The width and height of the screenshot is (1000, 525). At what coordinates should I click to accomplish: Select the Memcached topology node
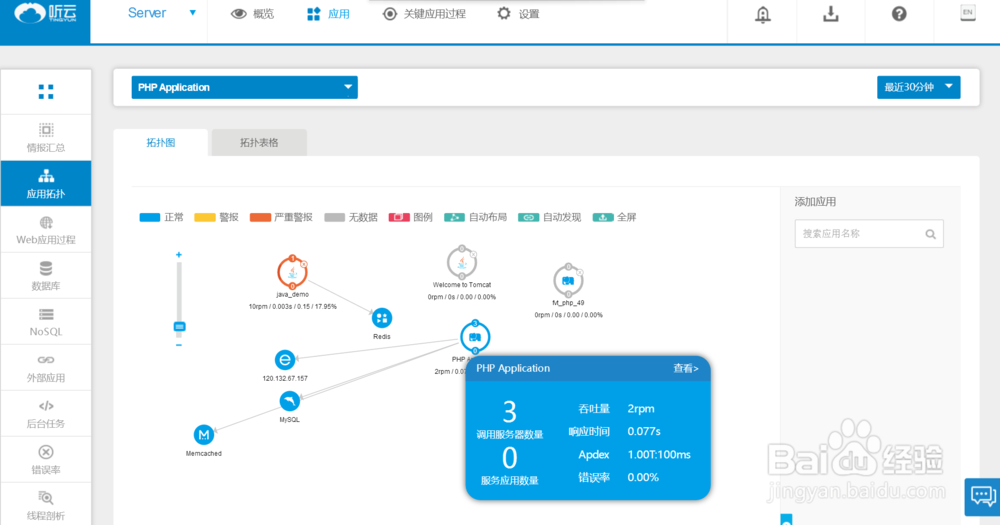(203, 435)
